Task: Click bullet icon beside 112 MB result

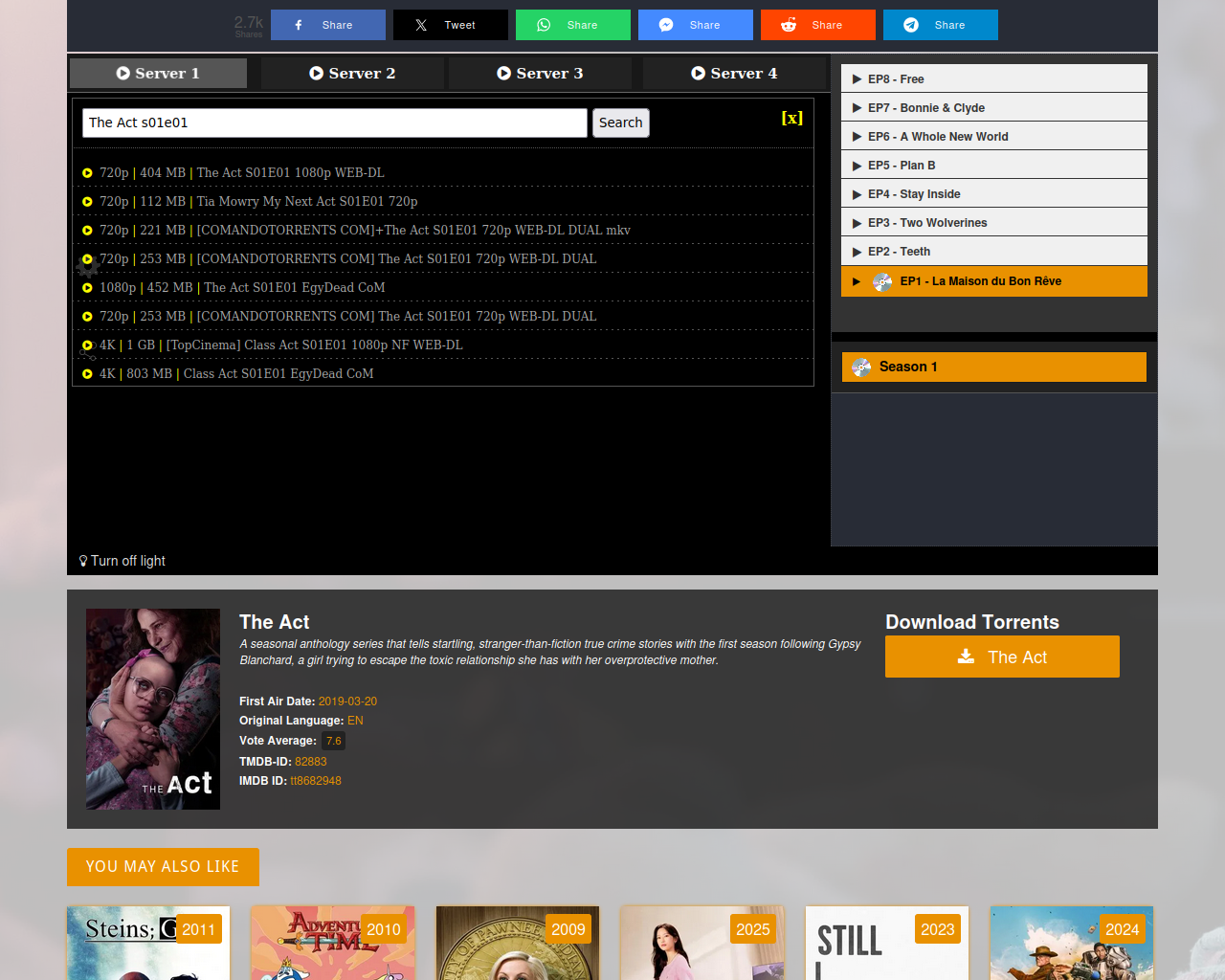Action: click(87, 202)
